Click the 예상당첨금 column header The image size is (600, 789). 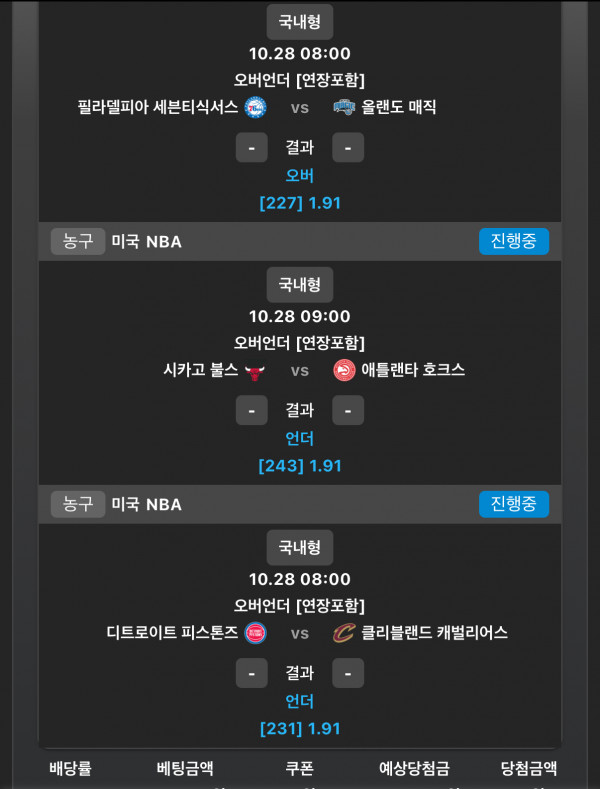click(x=414, y=768)
